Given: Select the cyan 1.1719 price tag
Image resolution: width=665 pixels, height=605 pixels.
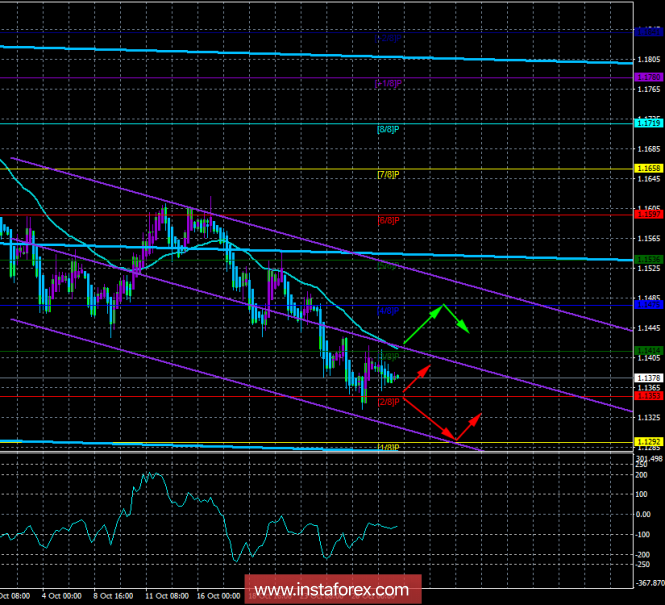Looking at the screenshot, I should (x=648, y=122).
